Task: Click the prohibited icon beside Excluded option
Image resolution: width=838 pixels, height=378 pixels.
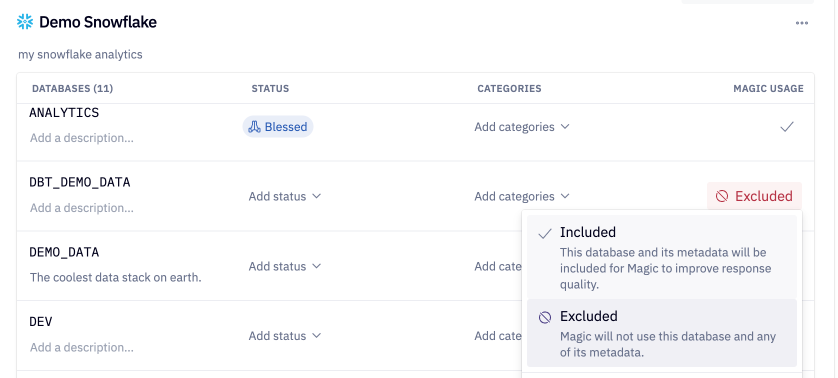Action: click(545, 318)
